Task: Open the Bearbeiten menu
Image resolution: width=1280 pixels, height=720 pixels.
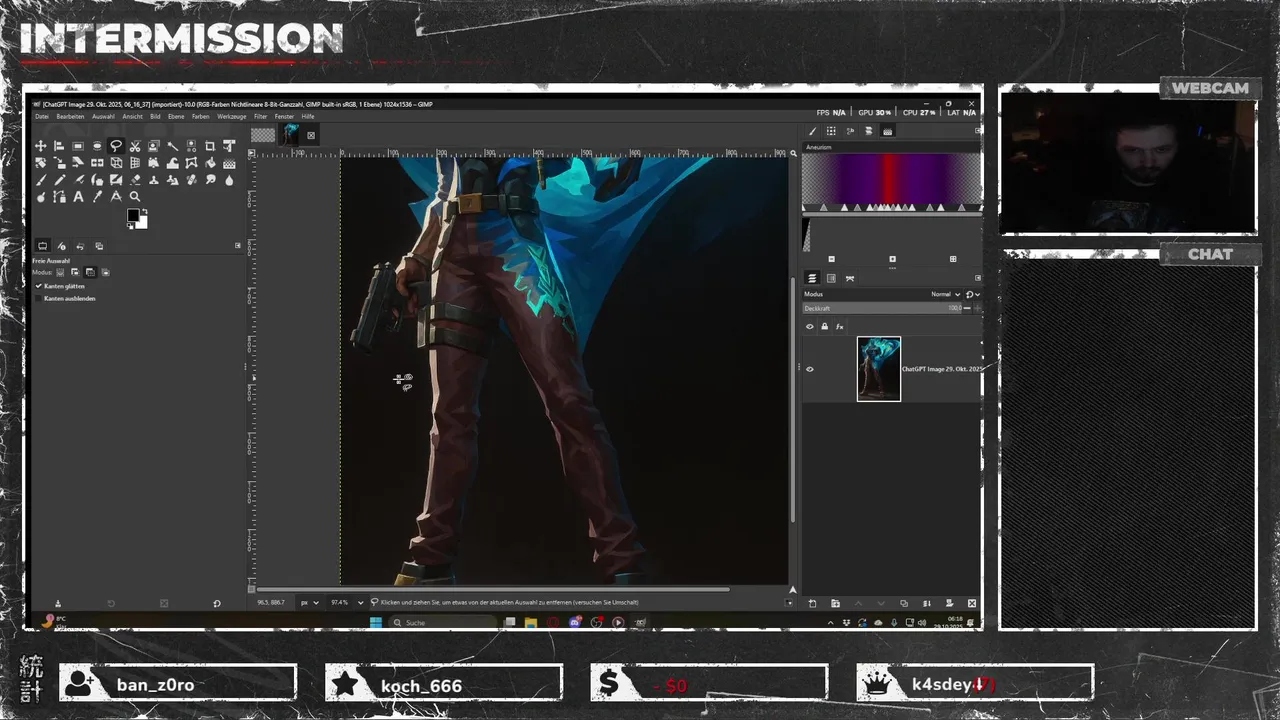Action: click(x=70, y=116)
